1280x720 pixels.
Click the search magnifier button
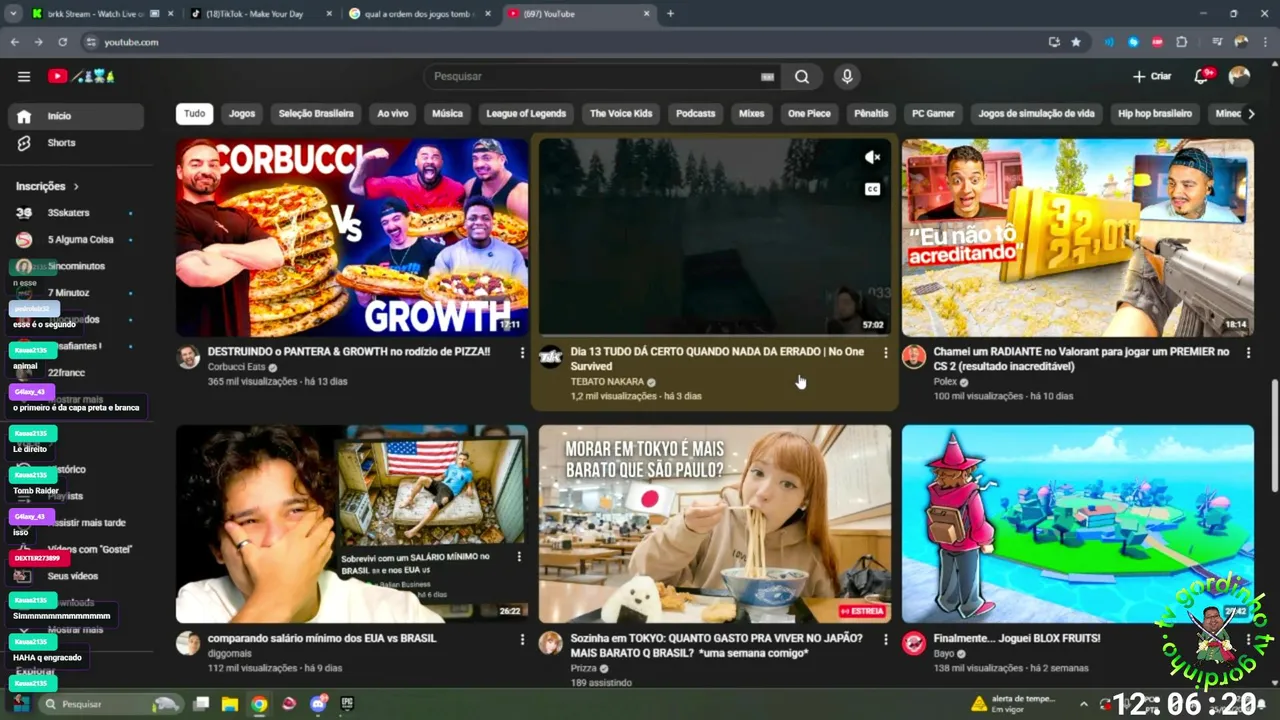click(x=802, y=76)
